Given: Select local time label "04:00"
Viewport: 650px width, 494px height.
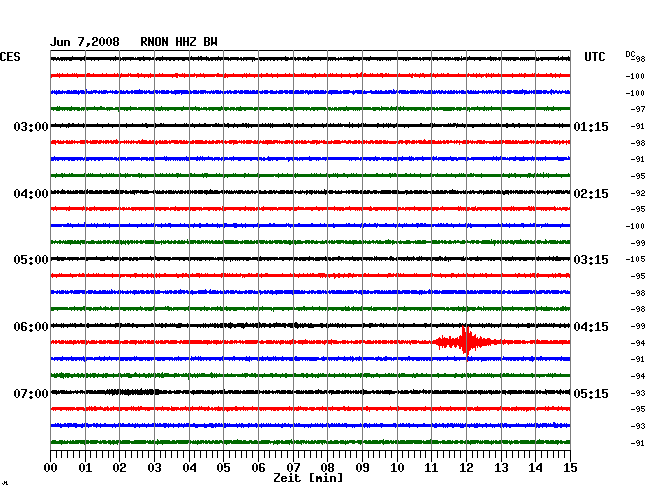Looking at the screenshot, I should (x=31, y=194).
